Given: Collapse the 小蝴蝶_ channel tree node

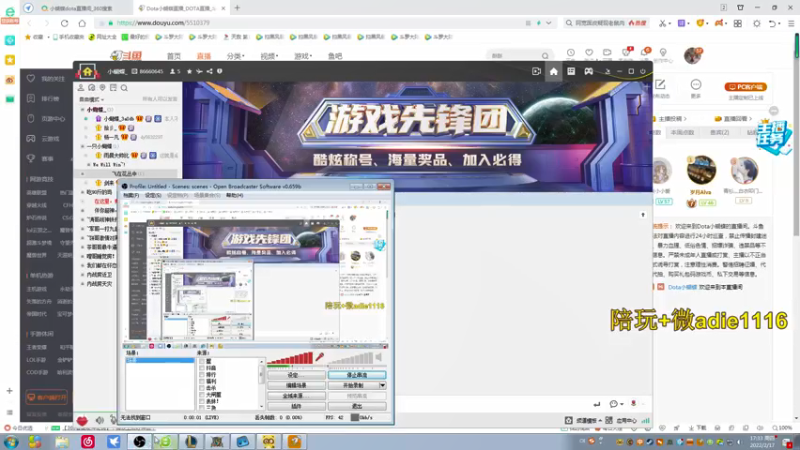Looking at the screenshot, I should click(83, 109).
